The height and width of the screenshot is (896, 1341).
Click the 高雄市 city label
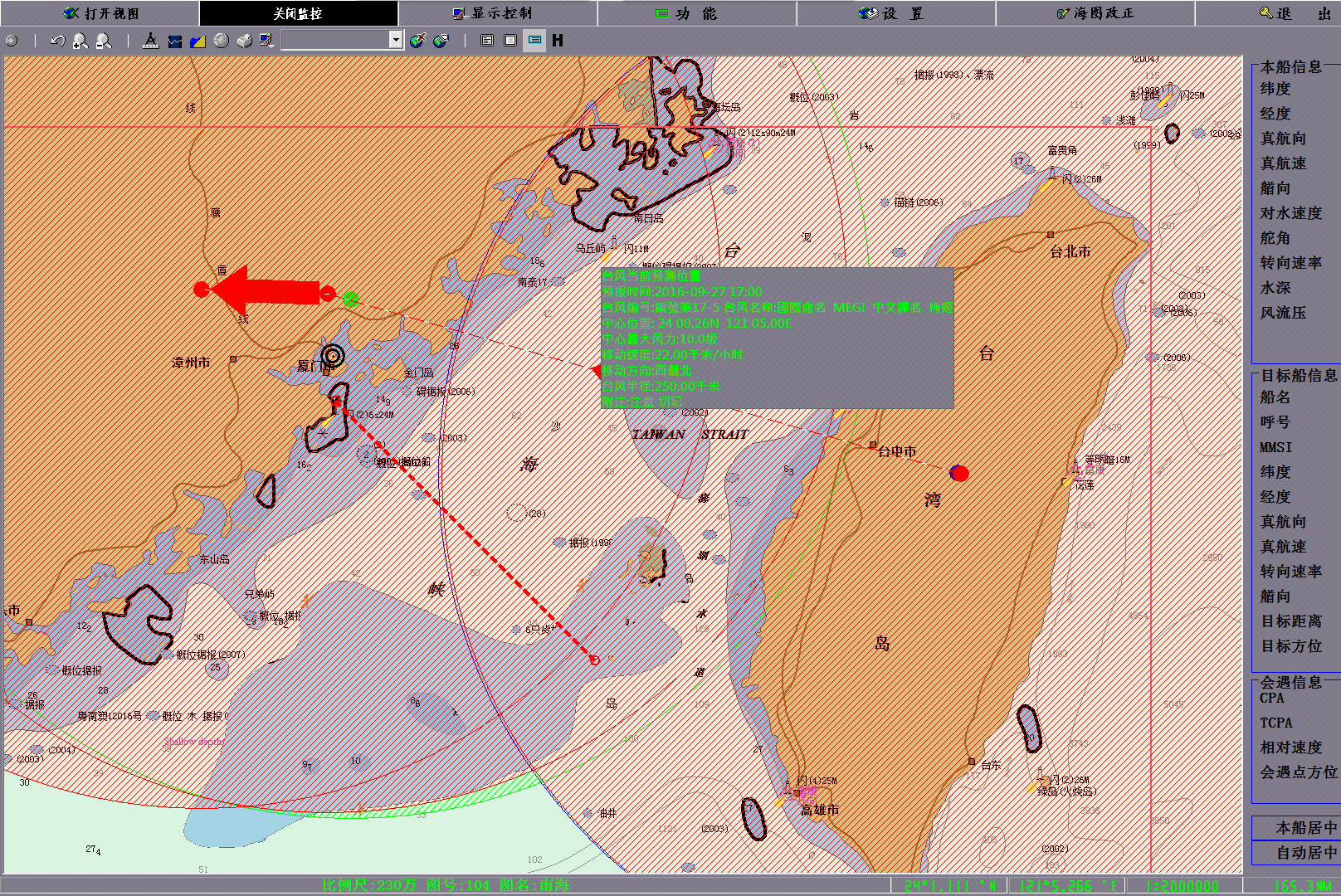pyautogui.click(x=820, y=810)
